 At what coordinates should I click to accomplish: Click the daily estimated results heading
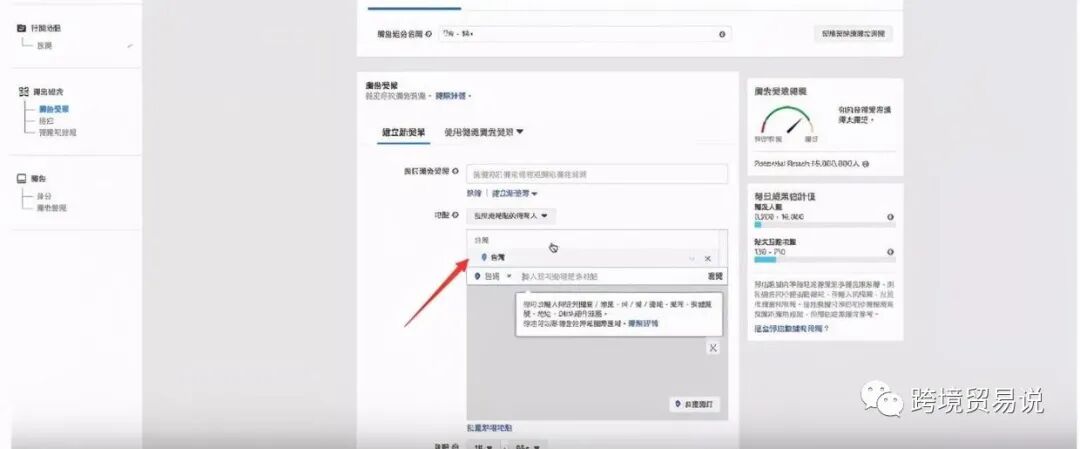[785, 196]
